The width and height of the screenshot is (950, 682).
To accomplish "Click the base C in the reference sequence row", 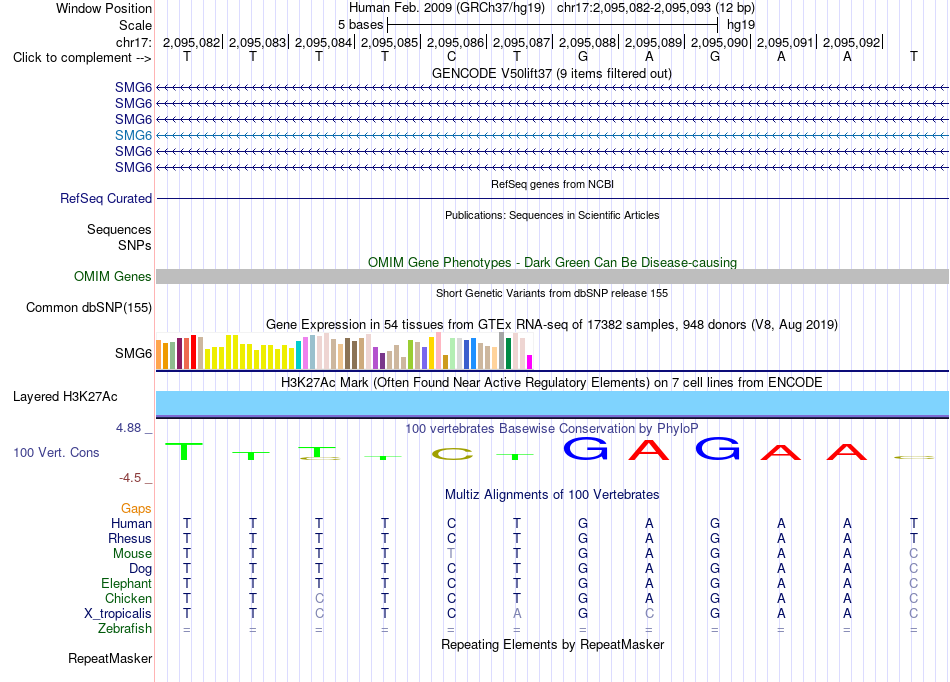I will [451, 57].
